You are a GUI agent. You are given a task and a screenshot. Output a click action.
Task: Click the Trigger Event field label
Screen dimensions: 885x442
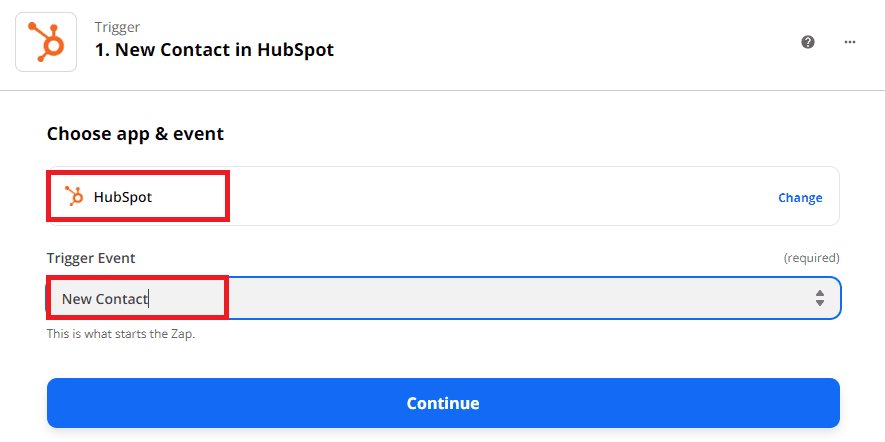click(x=91, y=258)
